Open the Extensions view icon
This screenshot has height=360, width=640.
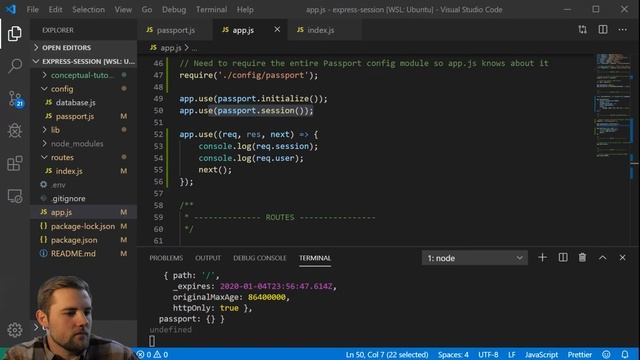(15, 163)
